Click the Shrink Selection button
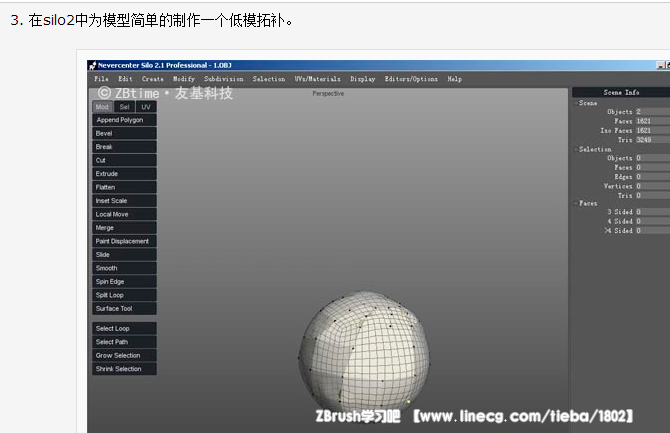This screenshot has height=433, width=670. (x=124, y=369)
